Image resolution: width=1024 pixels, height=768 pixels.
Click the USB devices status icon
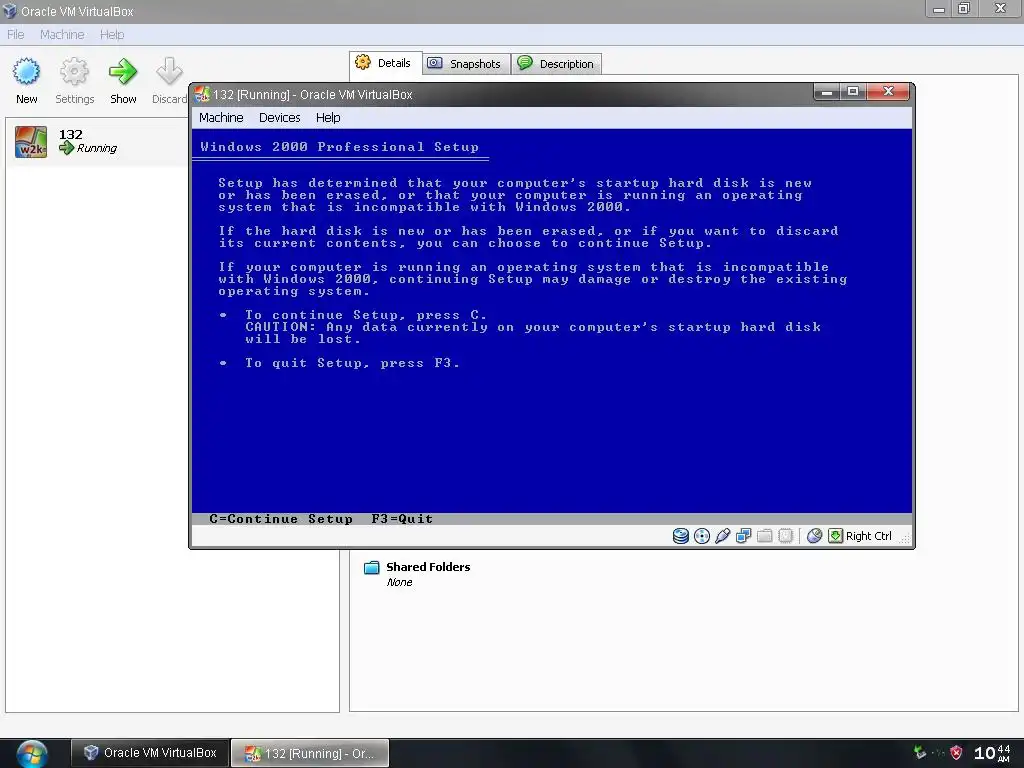pyautogui.click(x=722, y=536)
